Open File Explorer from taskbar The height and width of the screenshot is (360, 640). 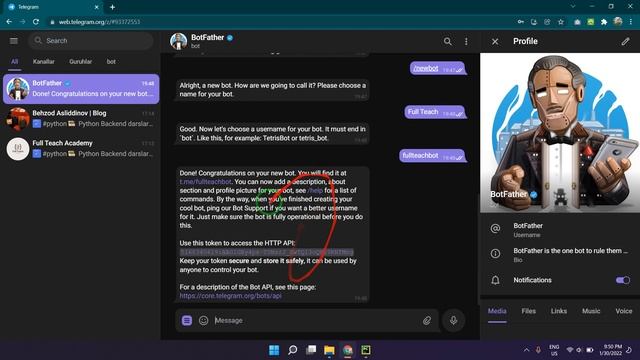click(329, 350)
